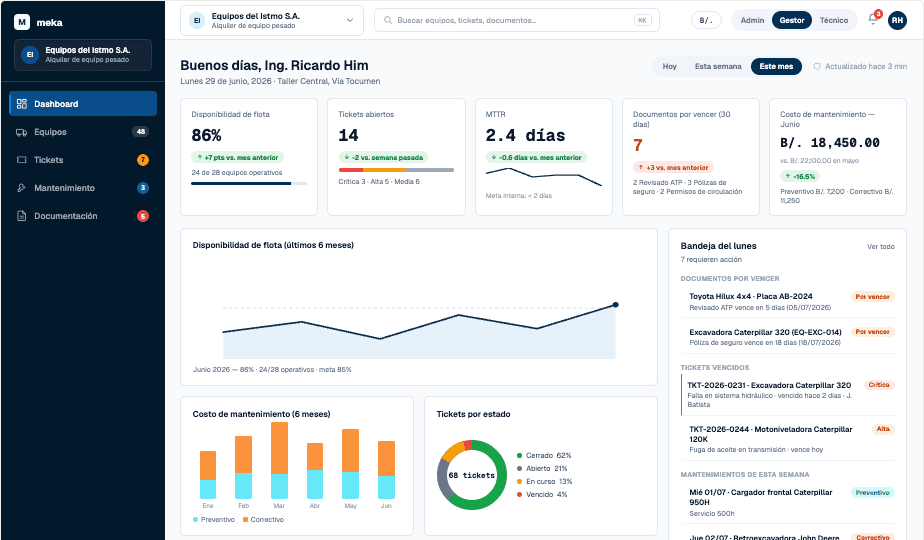The image size is (924, 540).
Task: Open the RH user avatar
Action: [x=897, y=20]
